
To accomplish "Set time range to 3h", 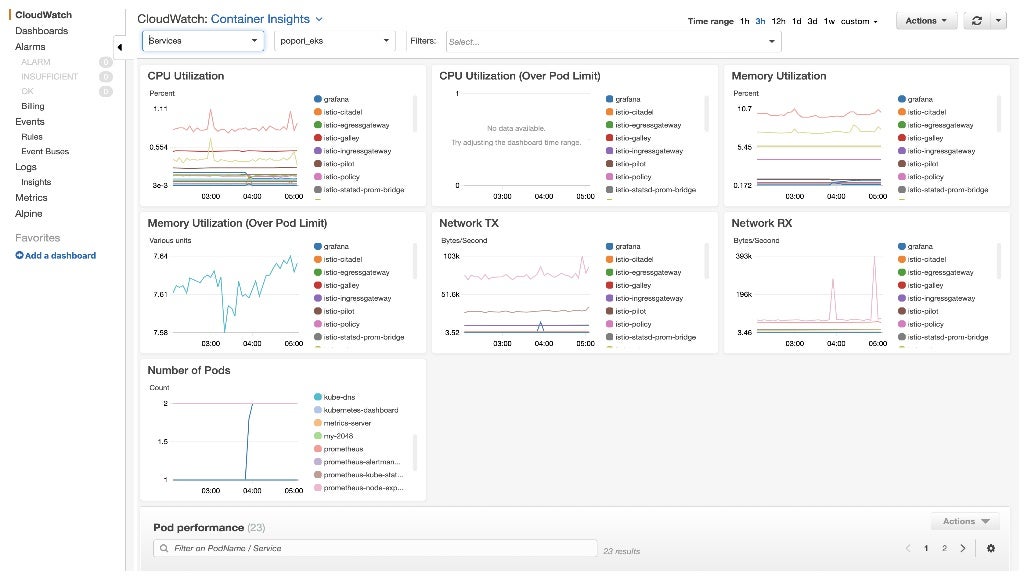I will 760,22.
